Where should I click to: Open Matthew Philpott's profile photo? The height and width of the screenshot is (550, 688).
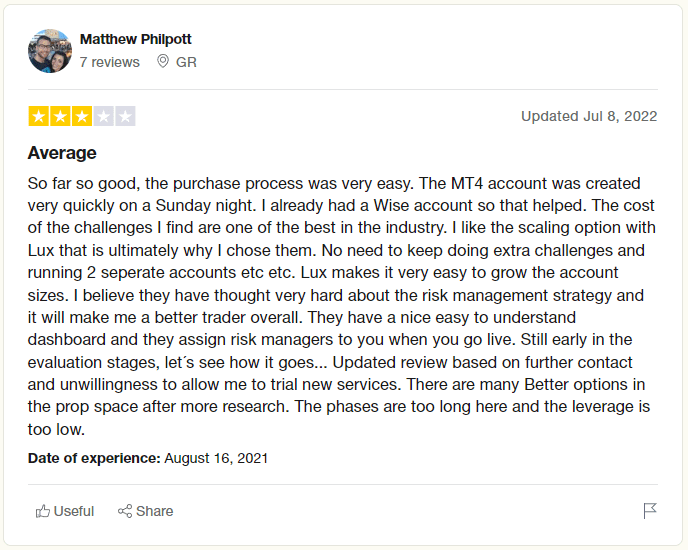click(50, 51)
